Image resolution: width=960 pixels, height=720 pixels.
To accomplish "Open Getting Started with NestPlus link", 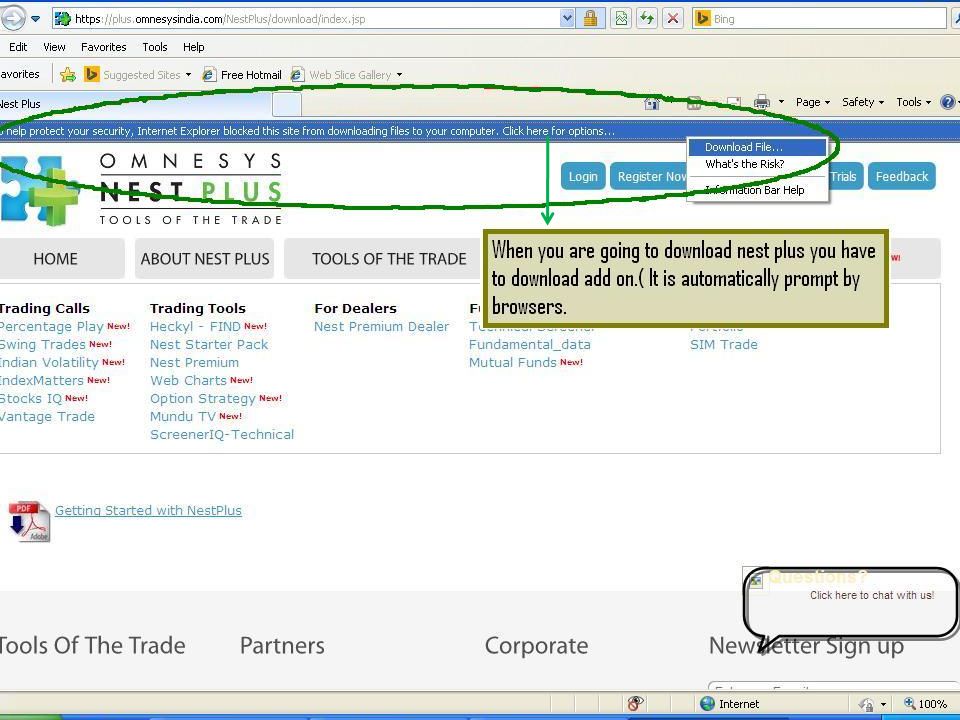I will coord(148,511).
